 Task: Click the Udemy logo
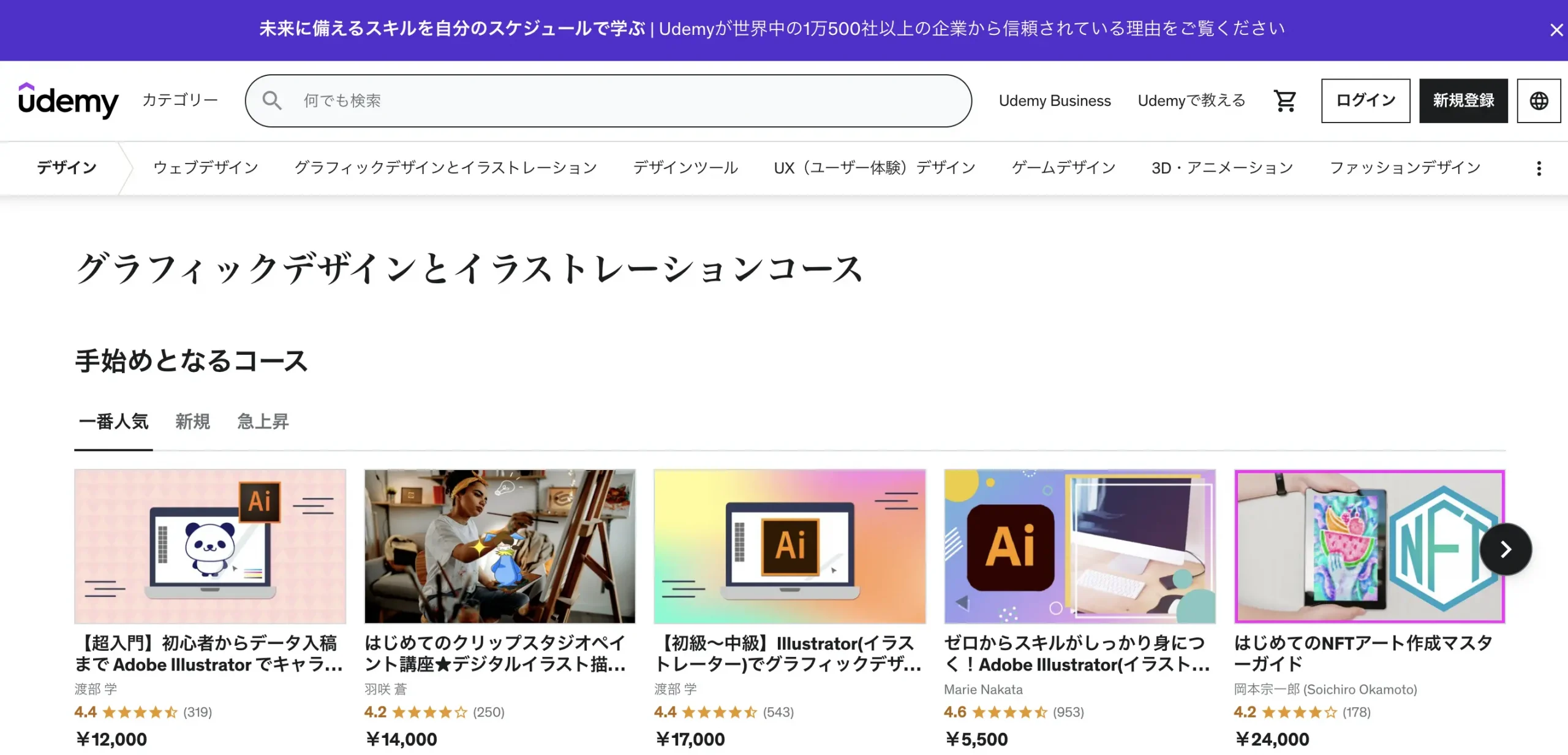point(68,101)
